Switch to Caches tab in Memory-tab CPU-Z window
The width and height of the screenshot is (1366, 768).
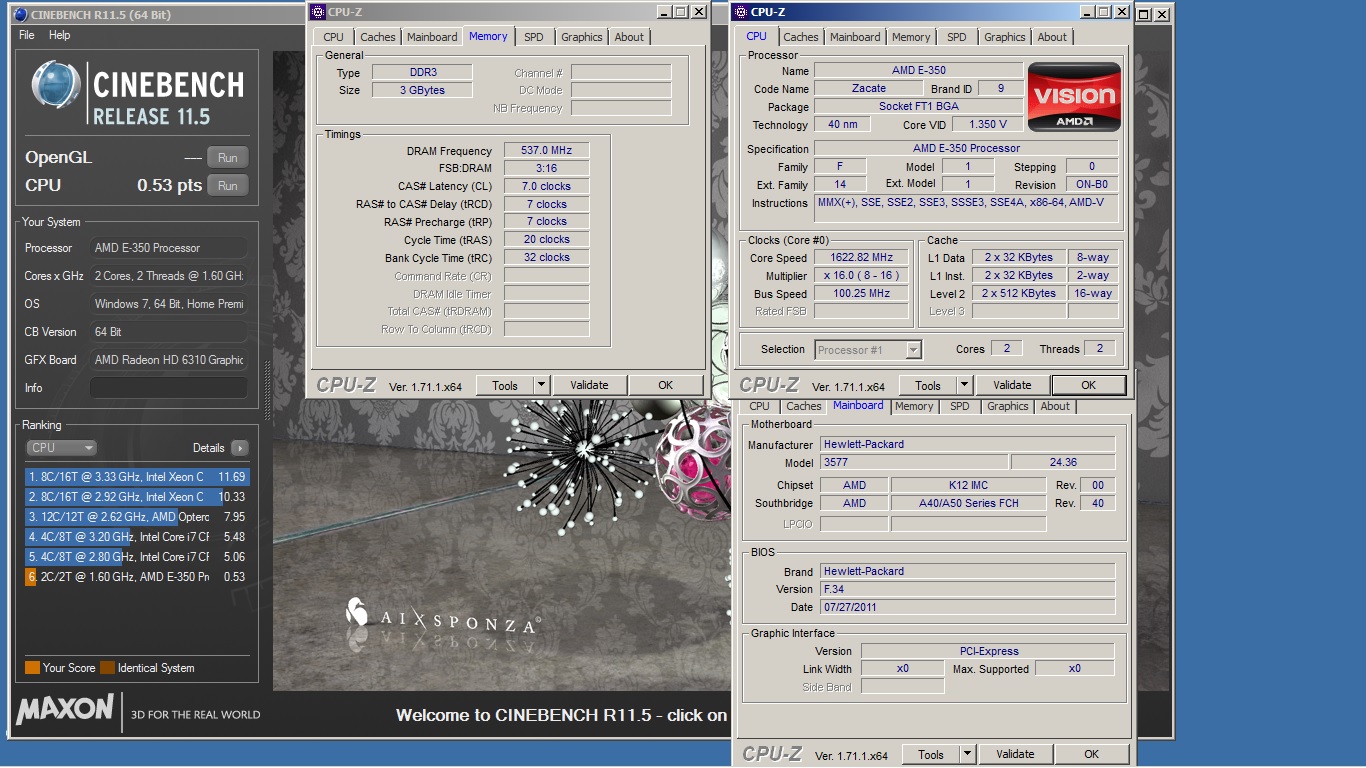(378, 37)
